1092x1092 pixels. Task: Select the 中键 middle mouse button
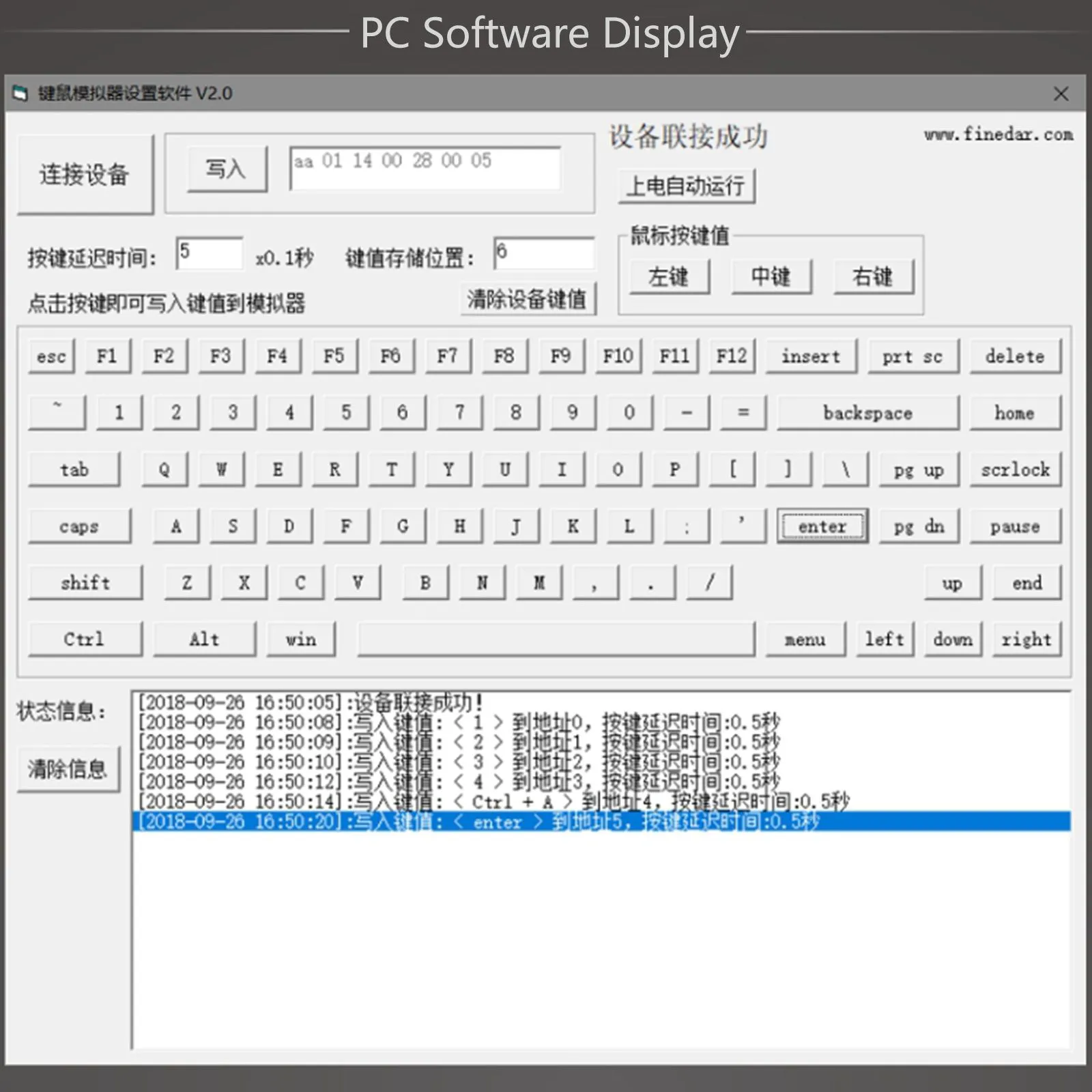[x=771, y=277]
